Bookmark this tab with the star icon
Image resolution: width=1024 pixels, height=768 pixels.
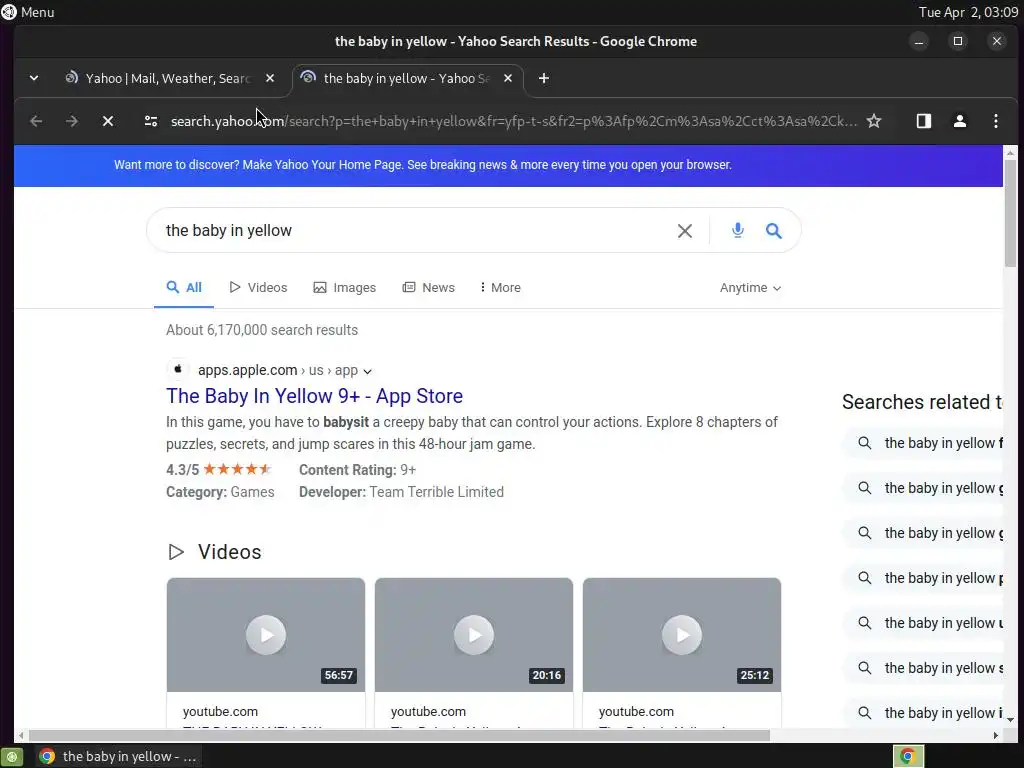(x=874, y=121)
